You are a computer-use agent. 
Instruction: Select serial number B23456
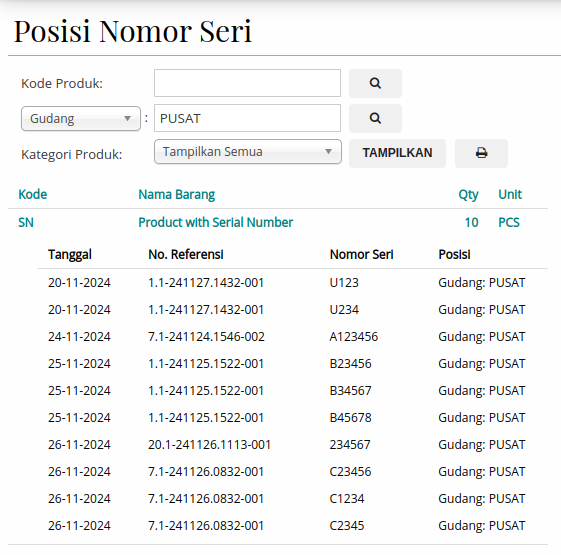coord(350,364)
